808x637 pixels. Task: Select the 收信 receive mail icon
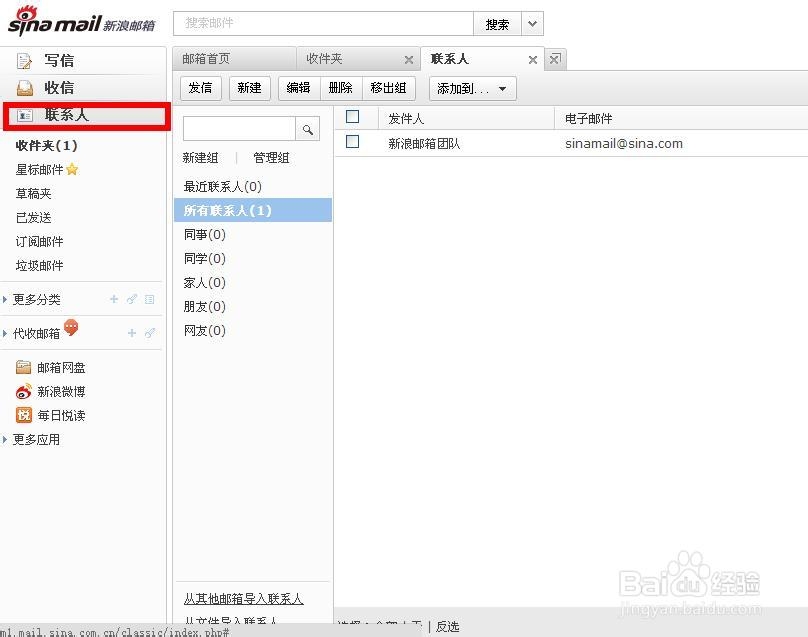click(x=25, y=88)
